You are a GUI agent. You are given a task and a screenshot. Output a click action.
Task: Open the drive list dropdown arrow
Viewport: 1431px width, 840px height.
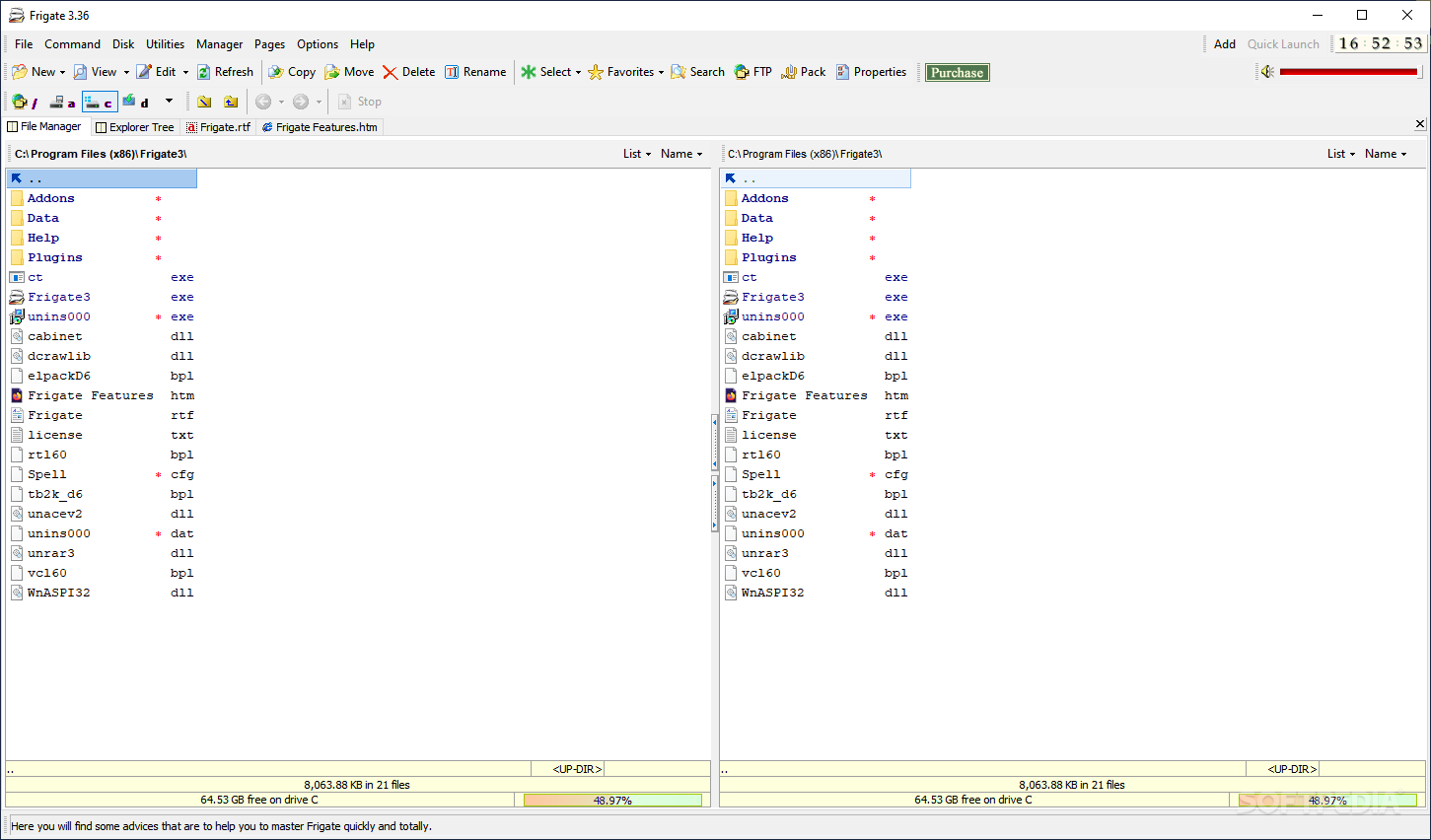(169, 101)
